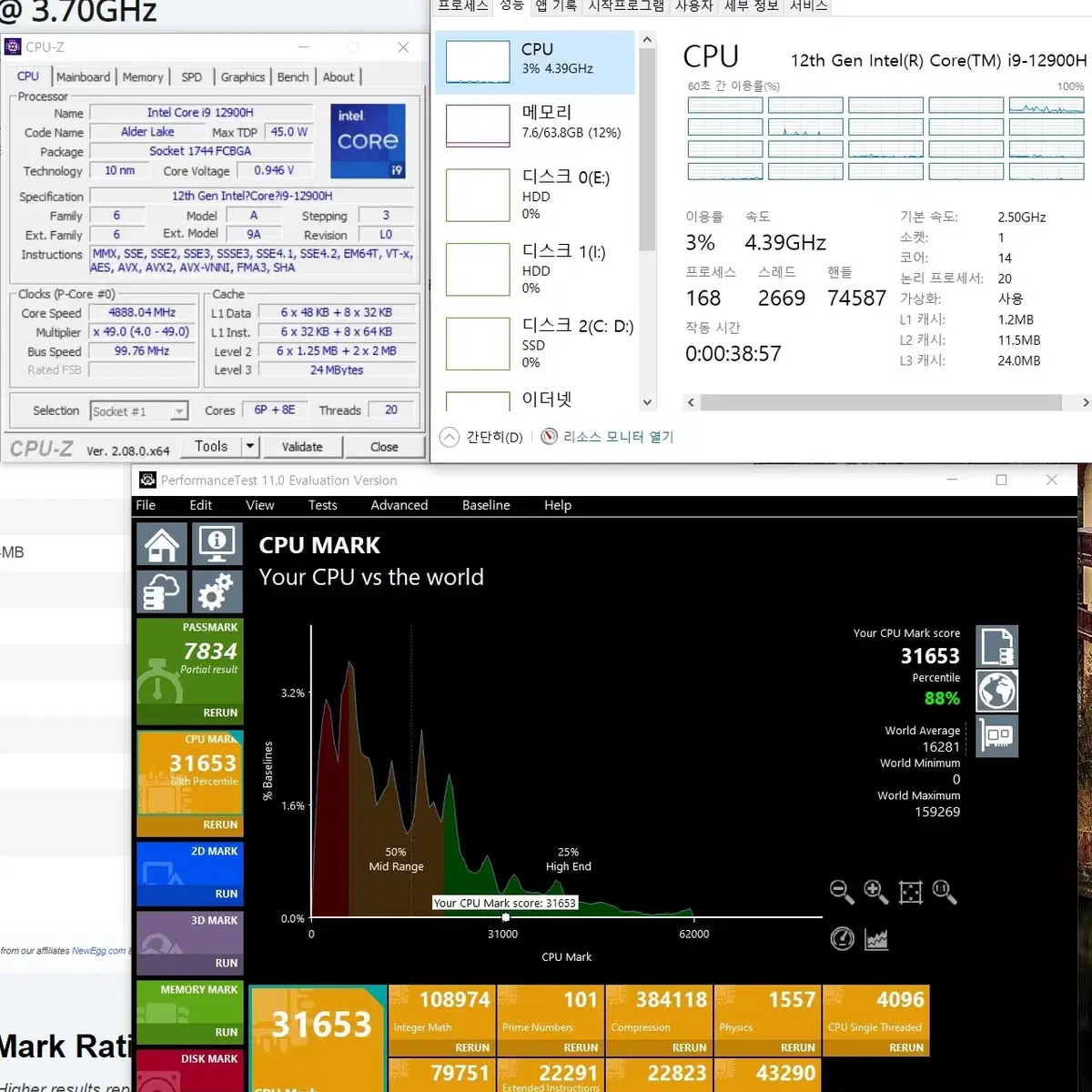This screenshot has height=1092, width=1092.
Task: Select the CPU item in Task Manager sidebar
Action: tap(535, 62)
